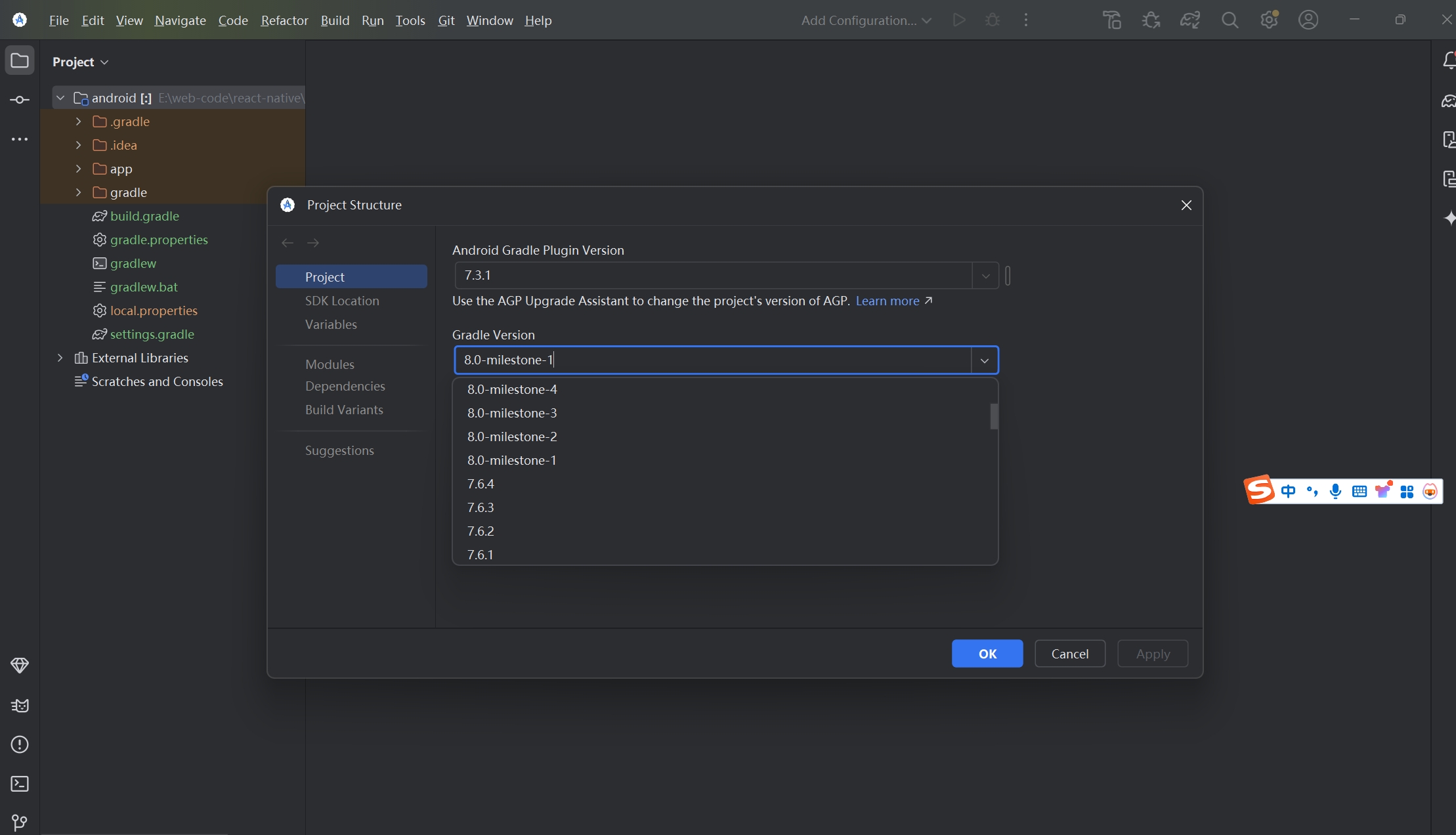Open More tool windows ellipsis in left sidebar
Screen dimensions: 1456x835
(20, 139)
